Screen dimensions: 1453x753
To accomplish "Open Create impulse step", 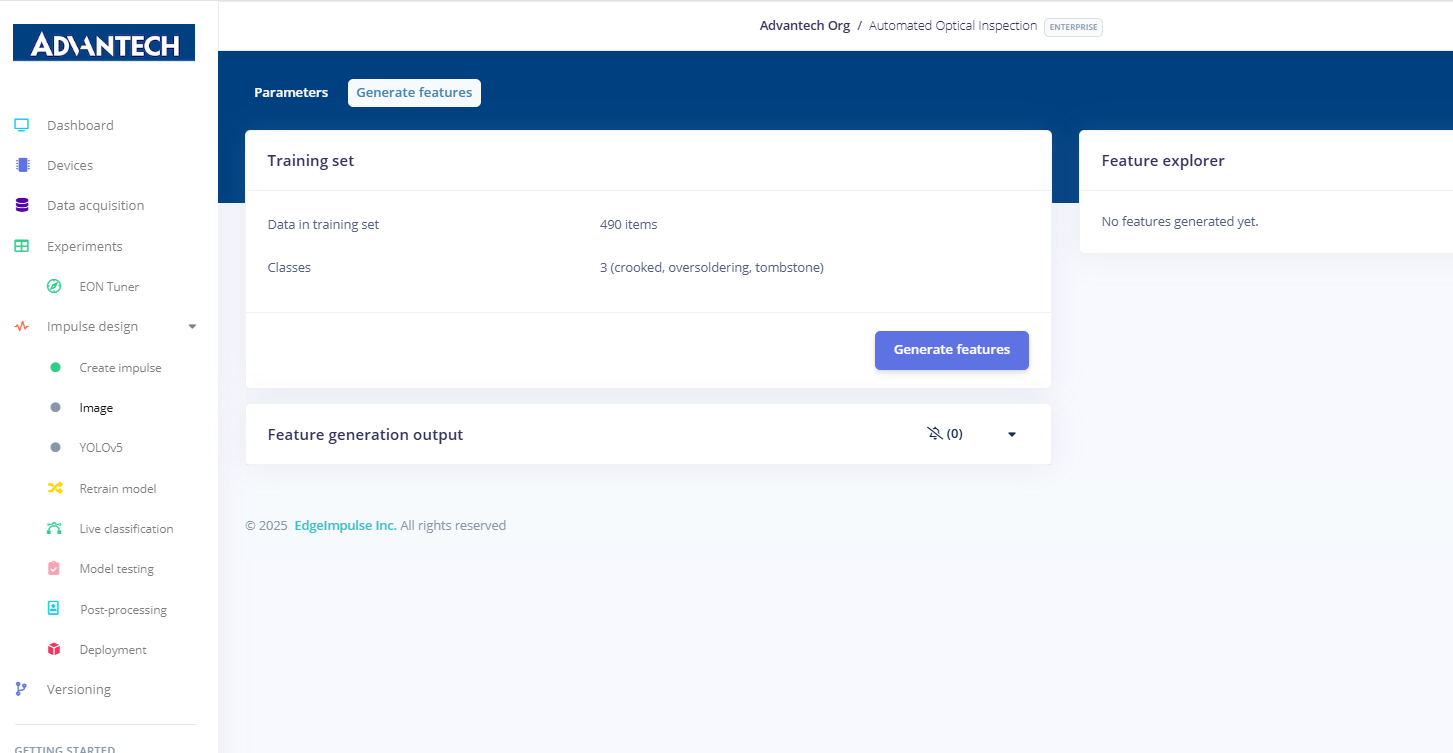I will (x=120, y=367).
